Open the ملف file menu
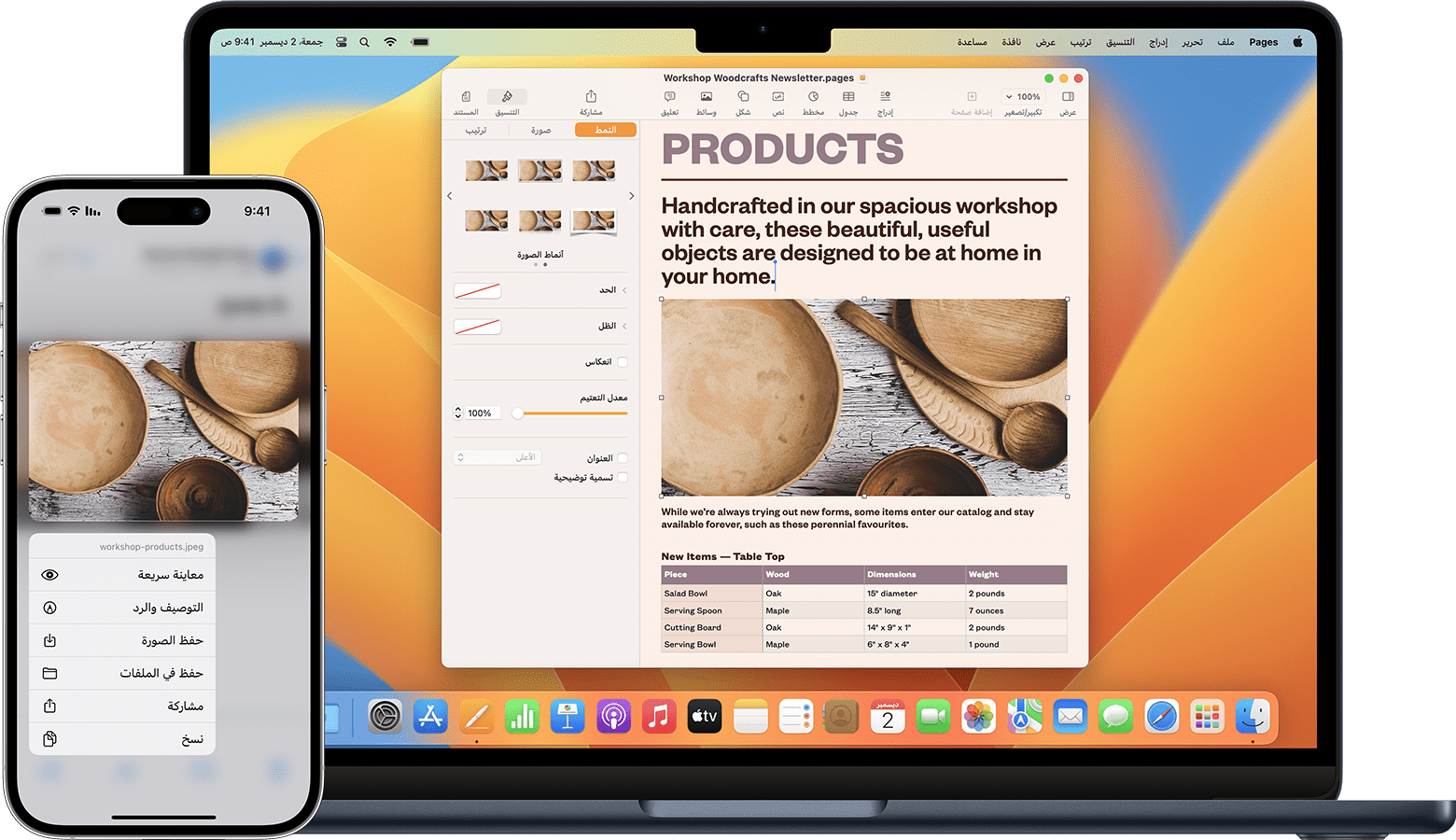The height and width of the screenshot is (840, 1456). (1225, 42)
